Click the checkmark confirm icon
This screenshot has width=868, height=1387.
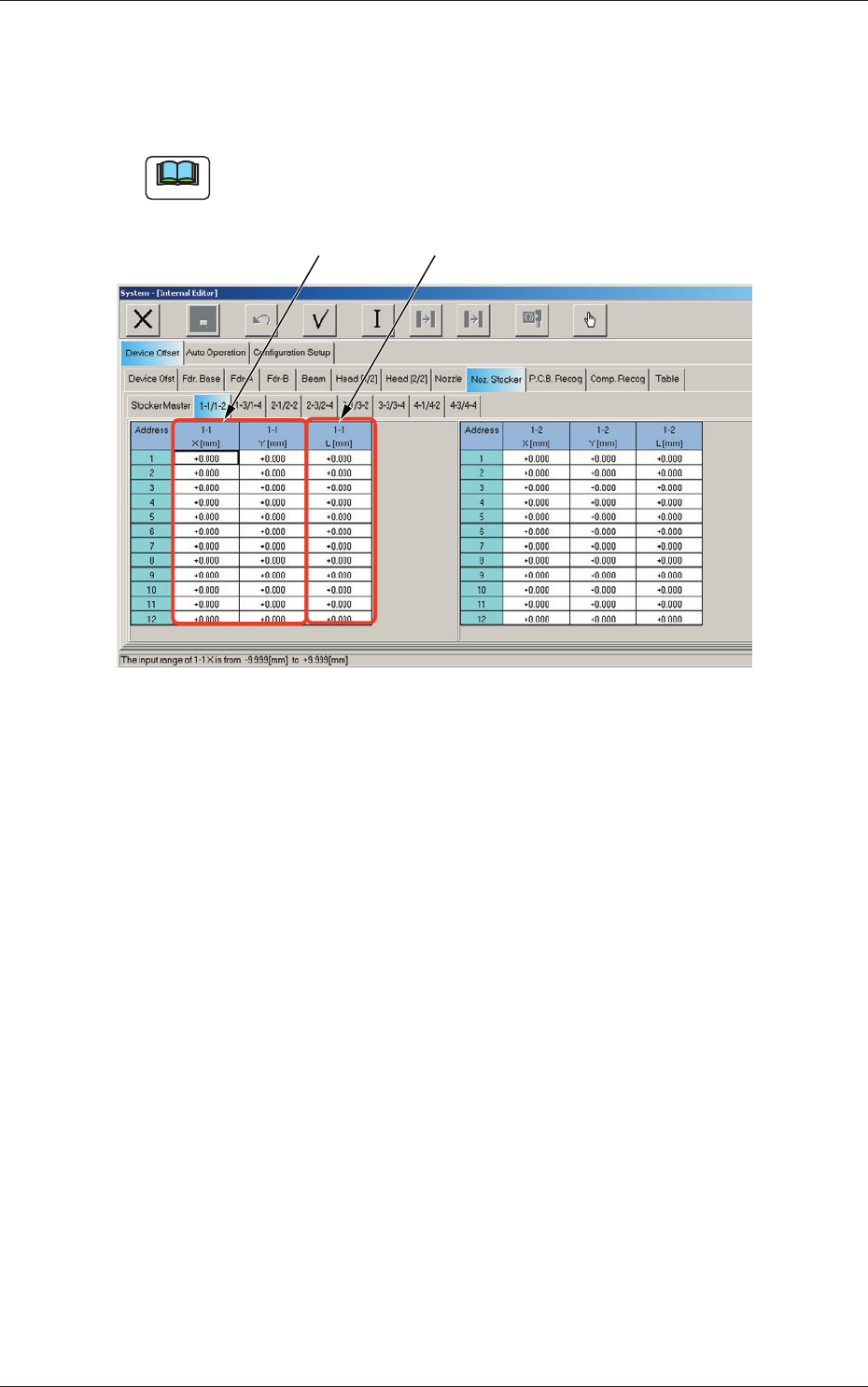(320, 319)
